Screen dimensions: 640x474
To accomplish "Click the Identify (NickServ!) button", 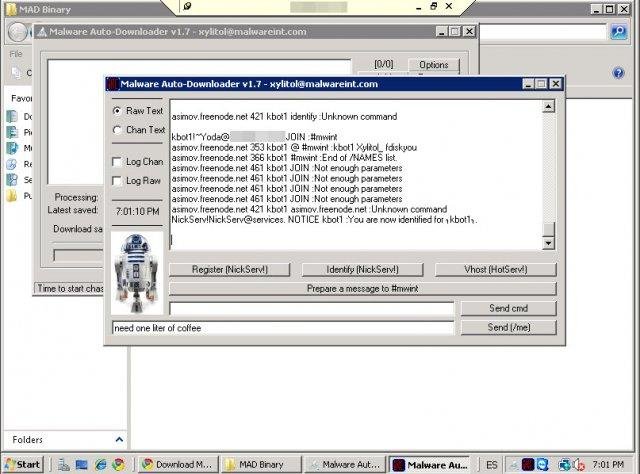I will pos(362,269).
